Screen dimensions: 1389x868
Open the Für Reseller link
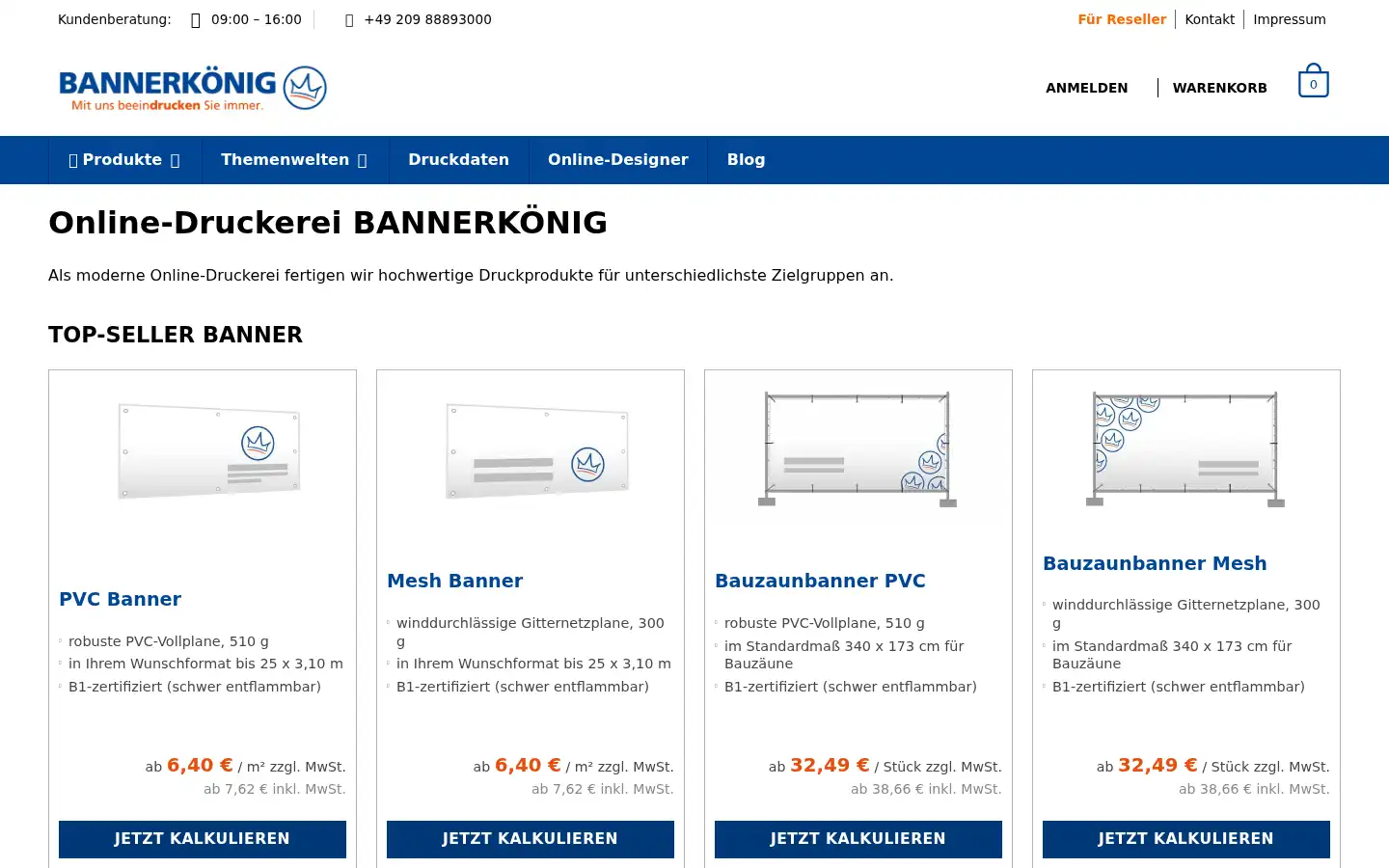1122,19
